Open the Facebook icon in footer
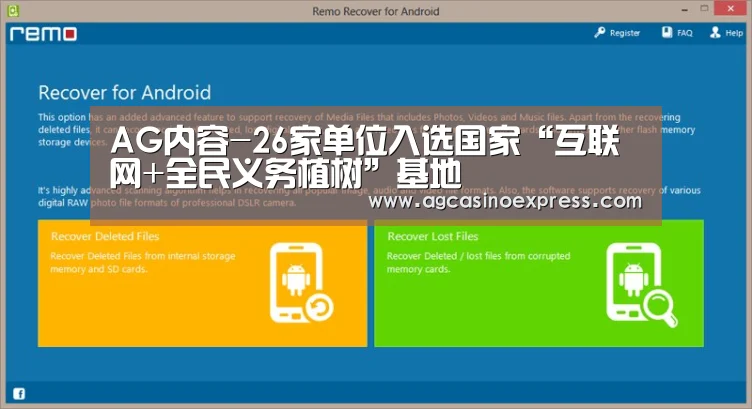The width and height of the screenshot is (752, 409). pyautogui.click(x=19, y=394)
